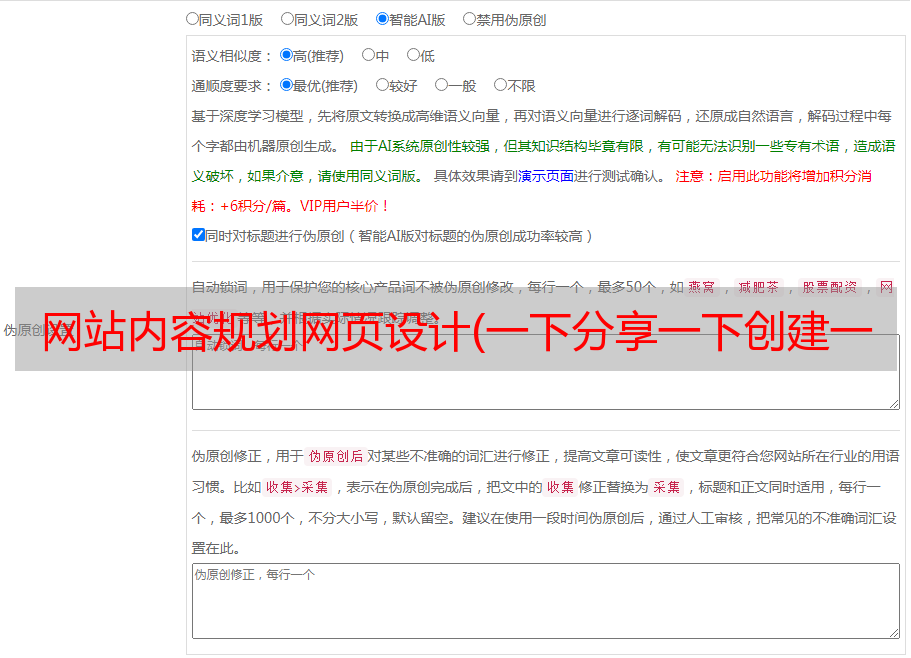The width and height of the screenshot is (911, 658).
Task: Select the 禁用伪原创 radio option
Action: point(469,19)
